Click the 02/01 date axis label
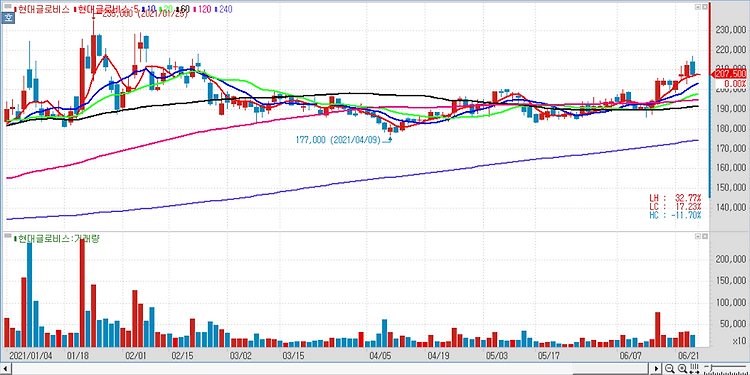 pos(135,356)
